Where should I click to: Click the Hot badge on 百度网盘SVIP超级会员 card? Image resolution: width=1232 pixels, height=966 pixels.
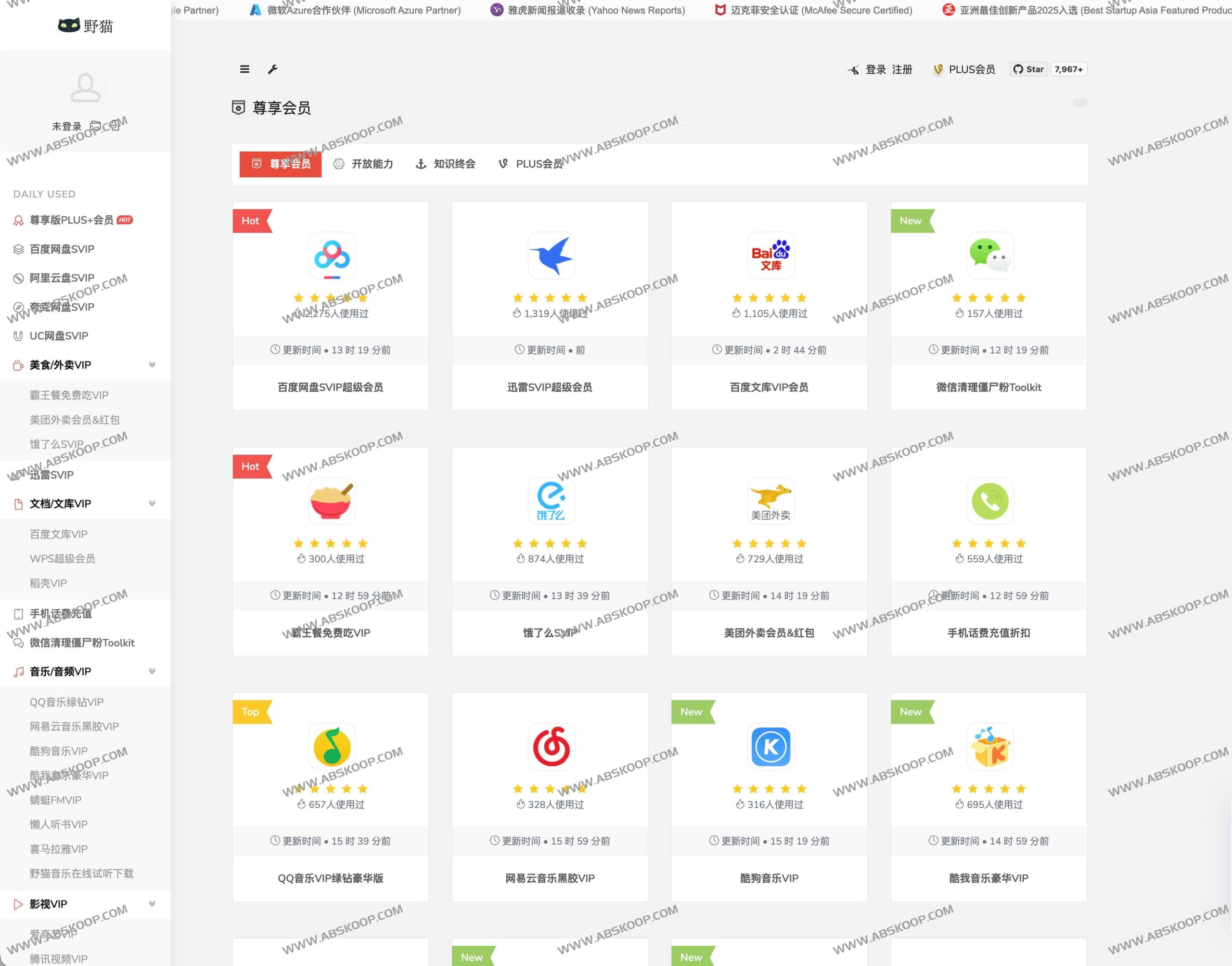click(x=250, y=220)
